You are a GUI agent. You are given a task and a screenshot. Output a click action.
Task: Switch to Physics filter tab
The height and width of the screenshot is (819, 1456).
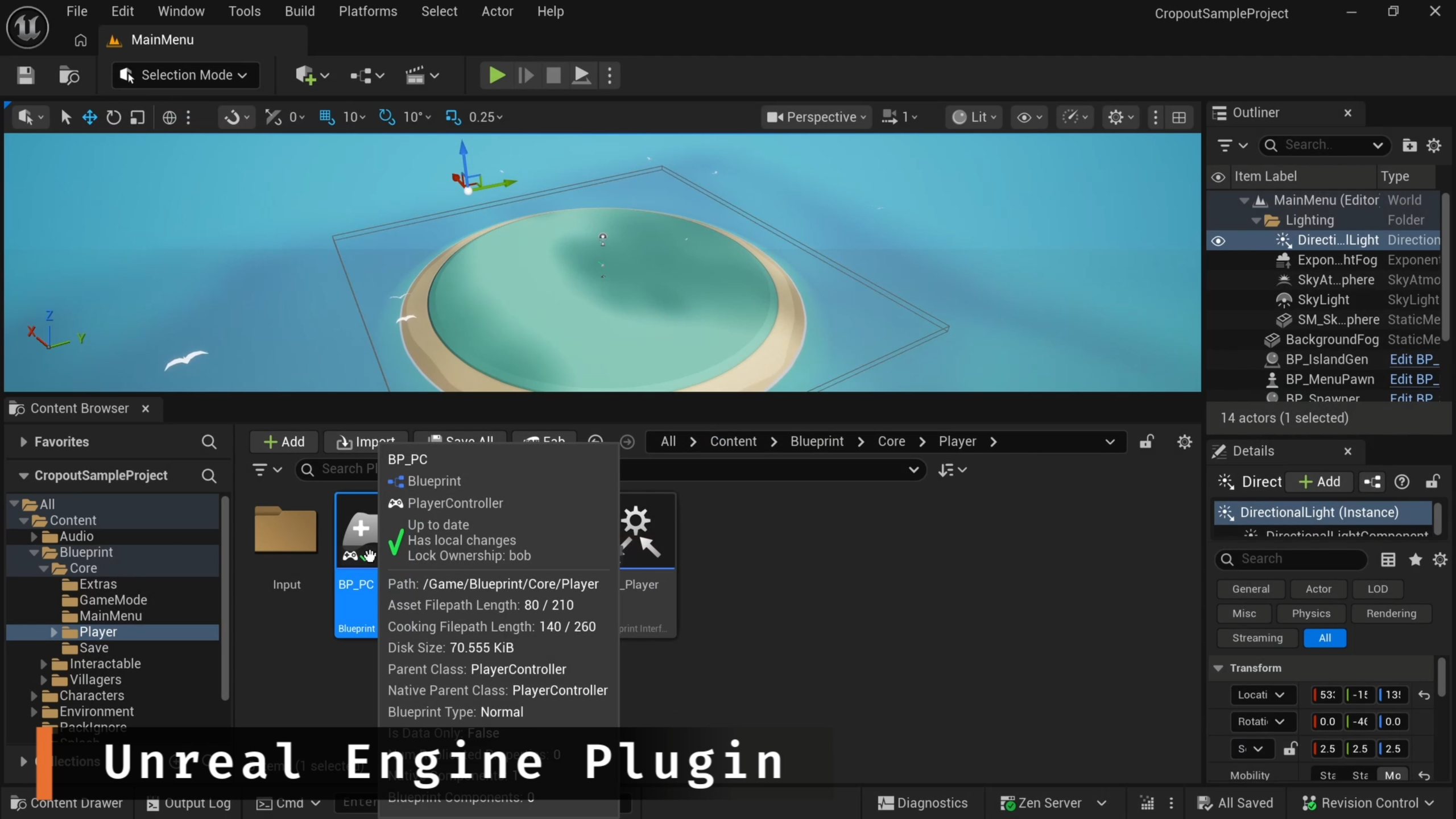(1310, 613)
